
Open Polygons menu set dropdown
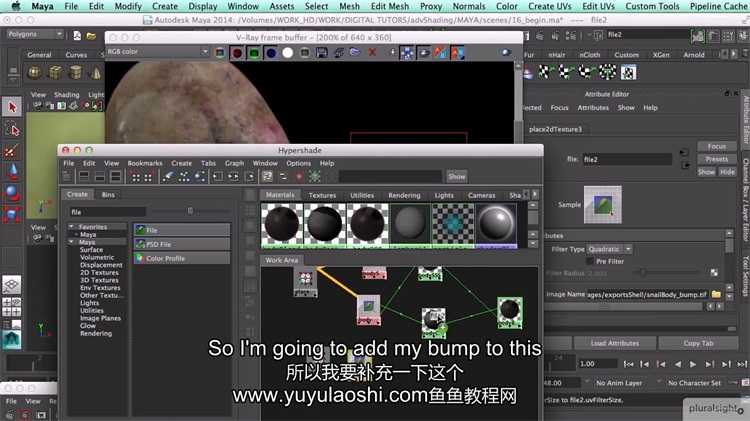[x=35, y=34]
